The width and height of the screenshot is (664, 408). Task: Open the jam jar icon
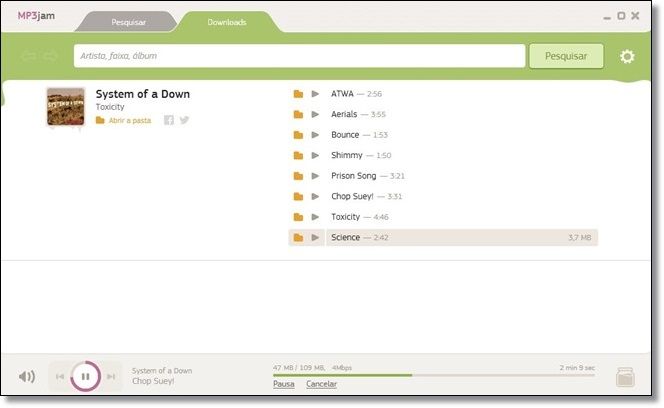625,377
